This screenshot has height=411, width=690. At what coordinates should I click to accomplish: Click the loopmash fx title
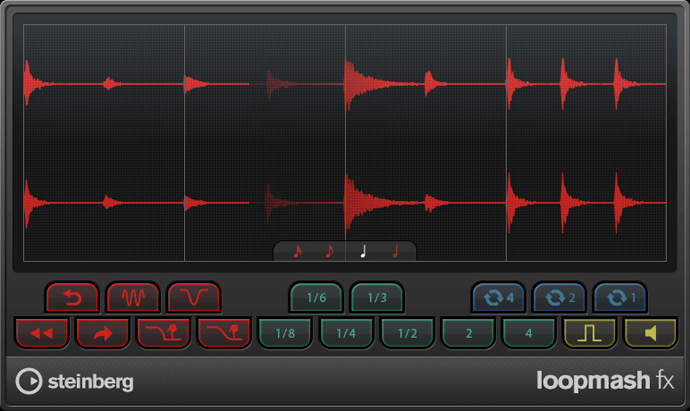[605, 380]
